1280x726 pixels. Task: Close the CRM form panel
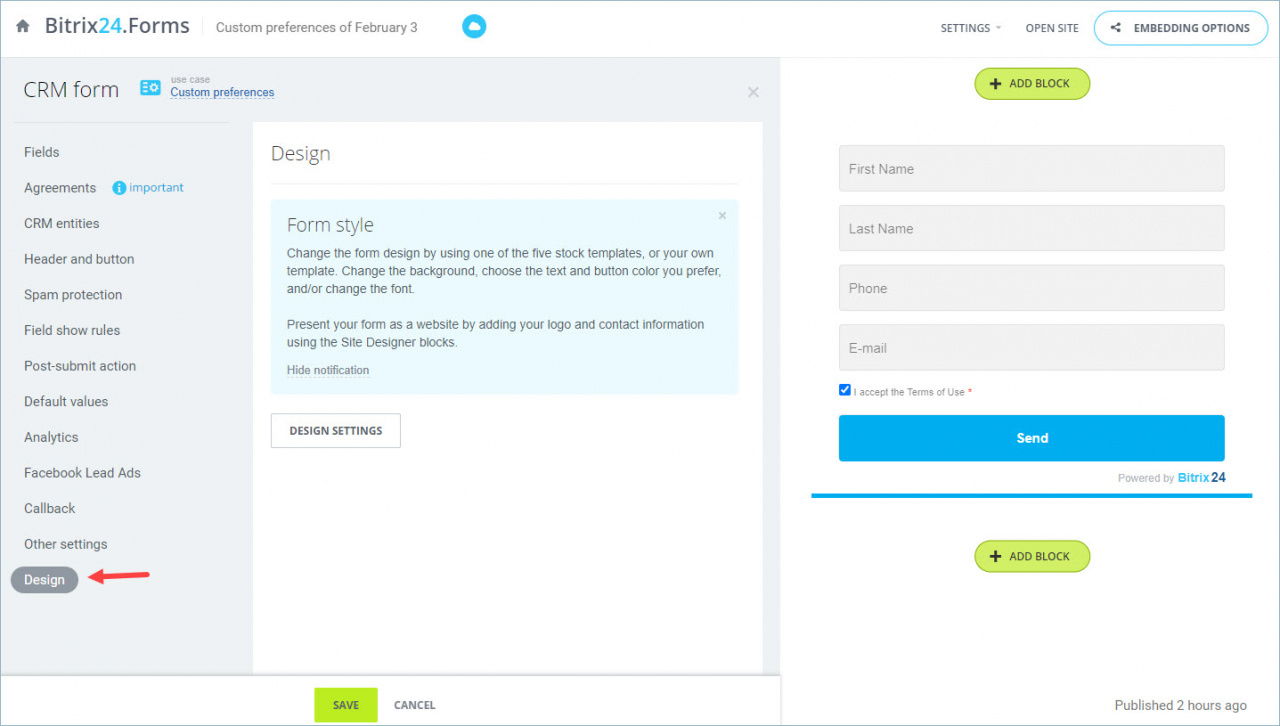tap(753, 92)
